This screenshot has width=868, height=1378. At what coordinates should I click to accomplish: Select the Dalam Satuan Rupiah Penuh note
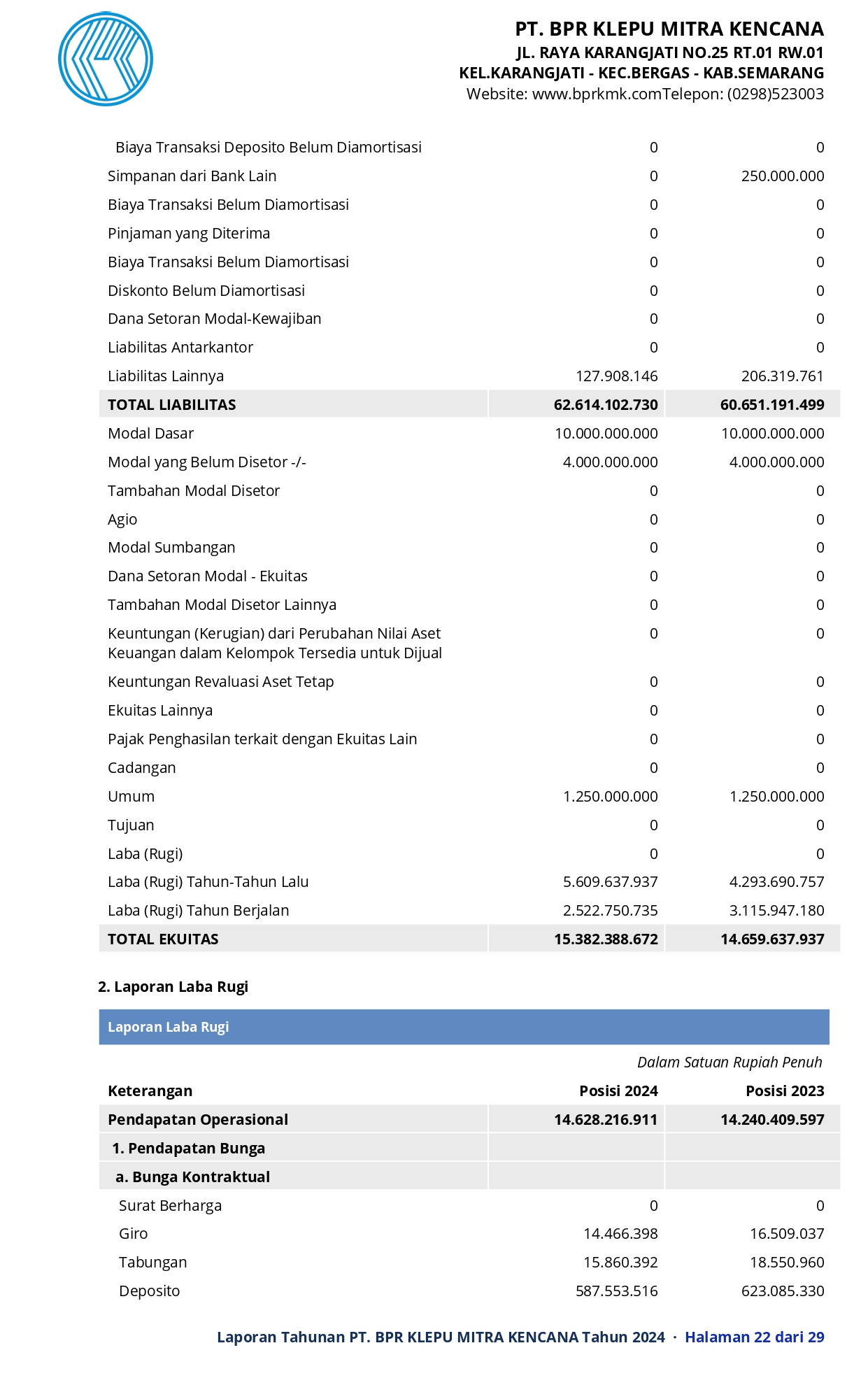click(x=730, y=1062)
